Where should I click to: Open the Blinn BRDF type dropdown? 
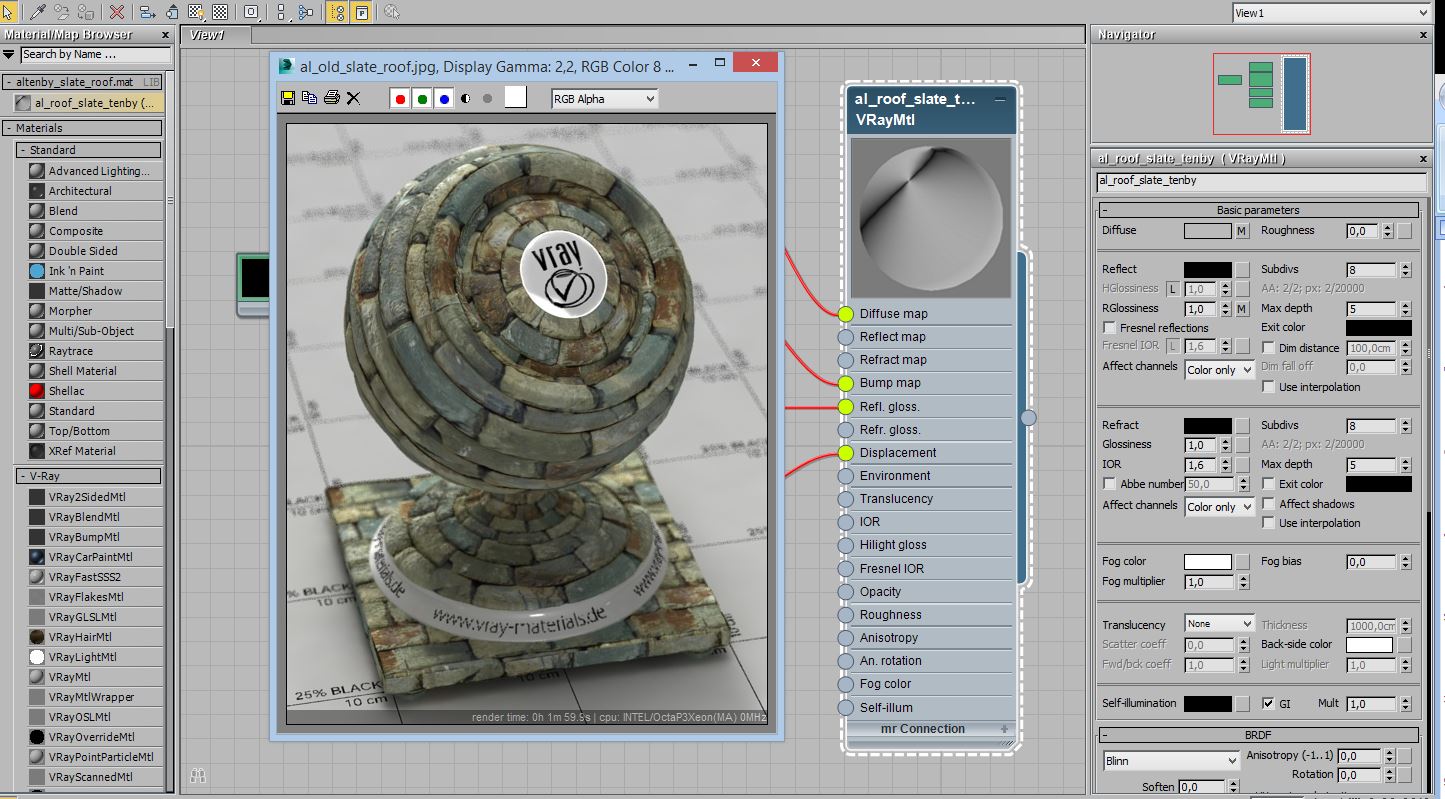coord(1171,761)
